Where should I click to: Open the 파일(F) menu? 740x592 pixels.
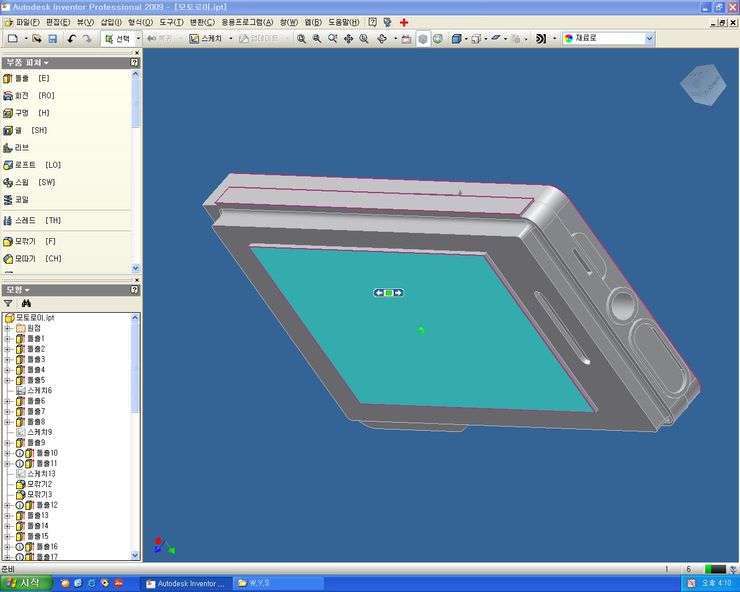point(28,21)
